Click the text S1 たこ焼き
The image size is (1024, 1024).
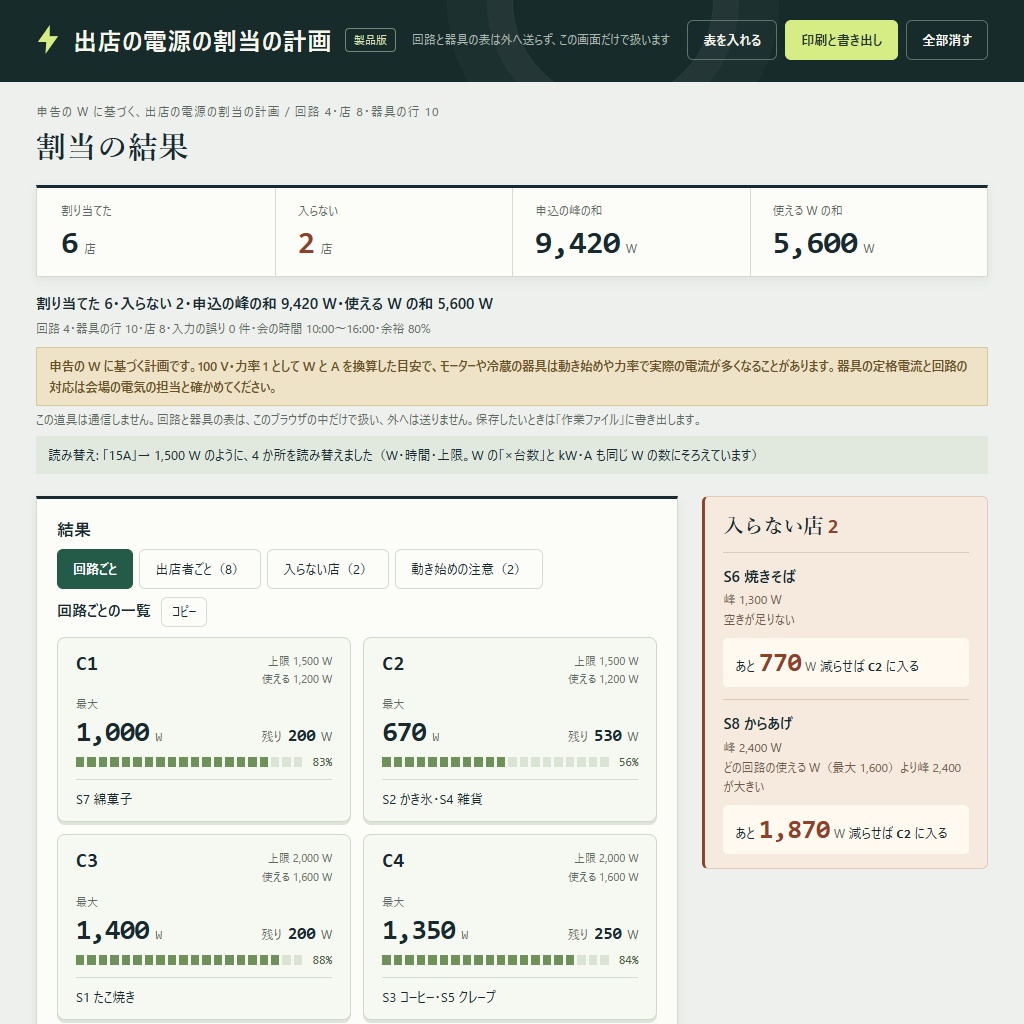pyautogui.click(x=105, y=997)
